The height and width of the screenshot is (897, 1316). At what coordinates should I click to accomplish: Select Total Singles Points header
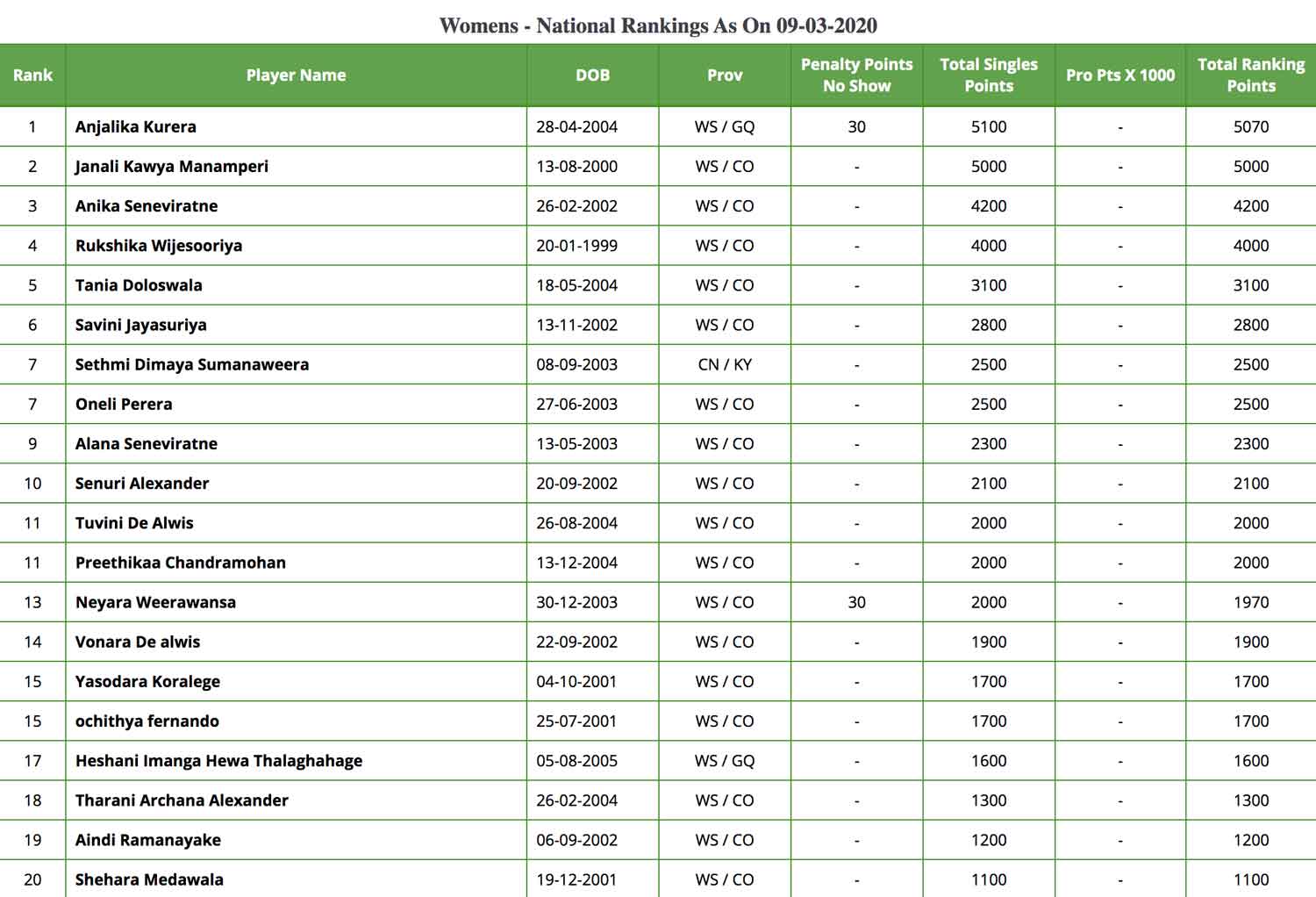click(x=989, y=75)
